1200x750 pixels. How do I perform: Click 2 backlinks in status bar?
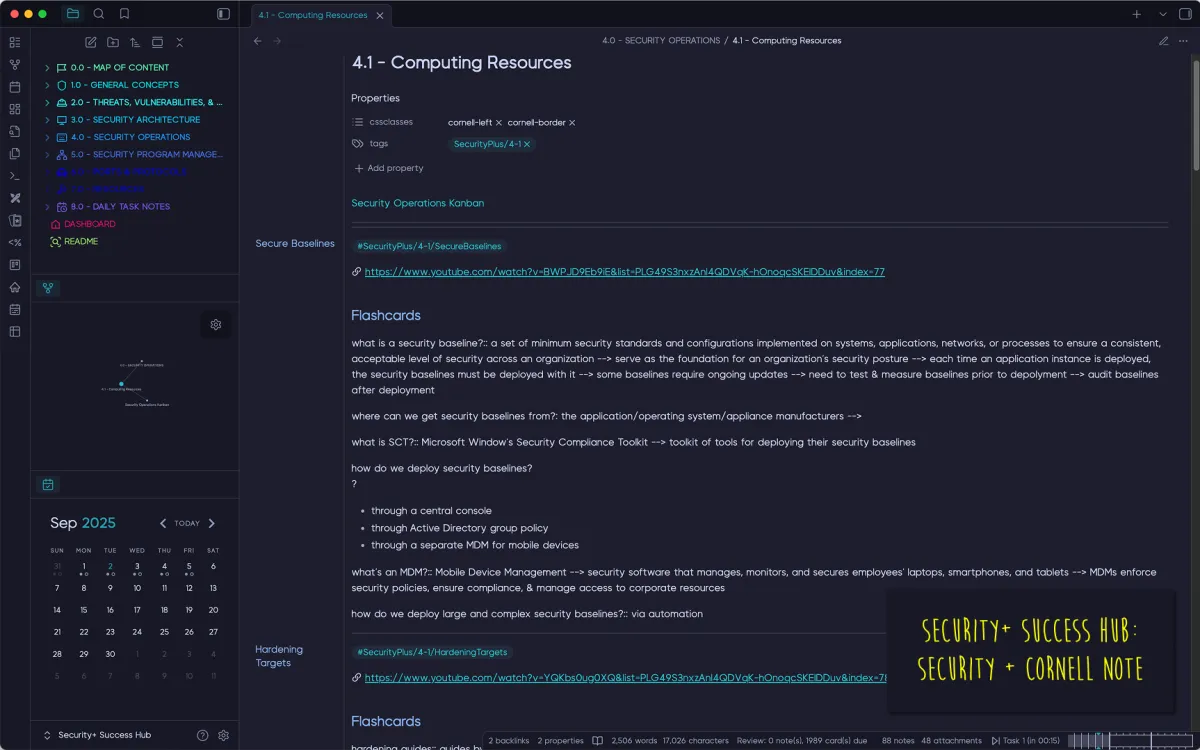pos(509,741)
